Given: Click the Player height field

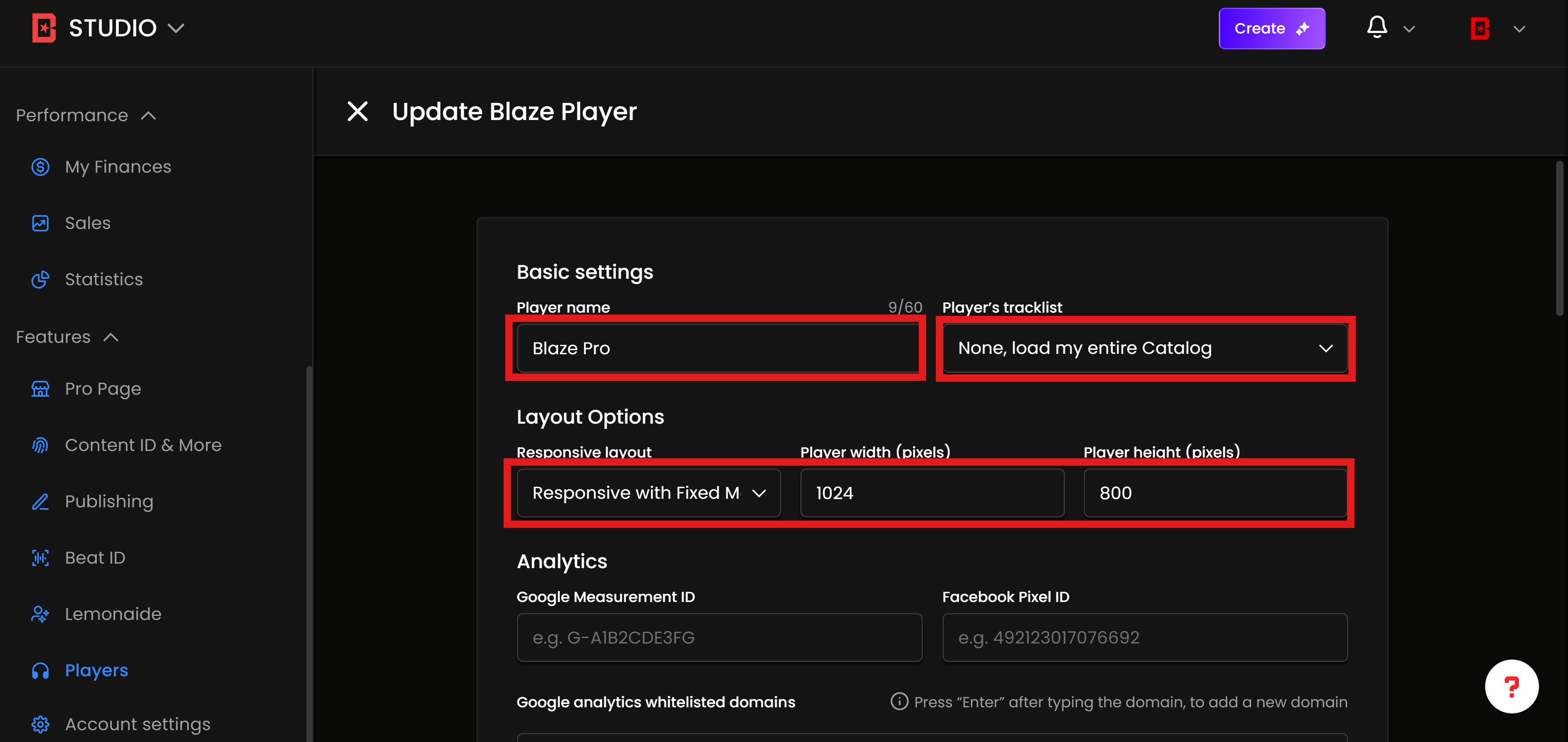Looking at the screenshot, I should click(1215, 493).
